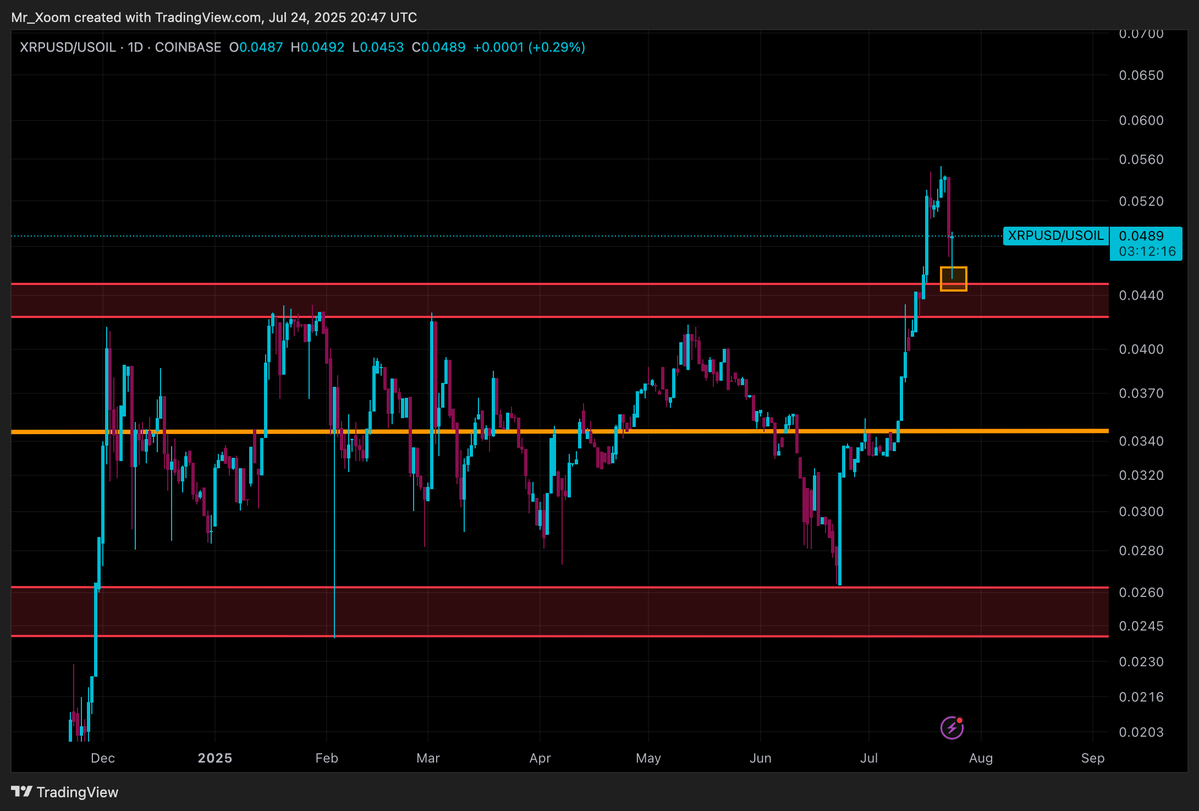
Task: Click the 0.0216 price axis label
Action: point(1141,697)
